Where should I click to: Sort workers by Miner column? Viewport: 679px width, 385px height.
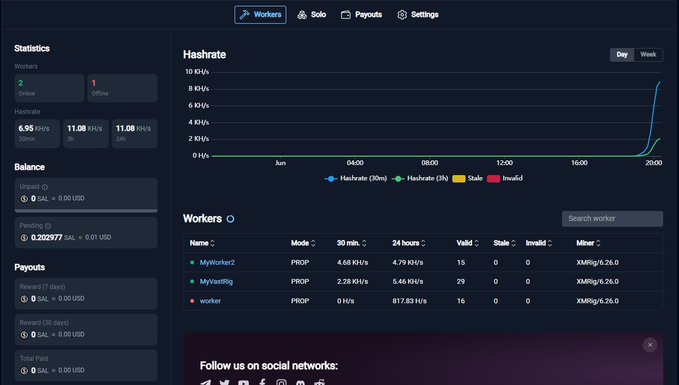click(588, 243)
